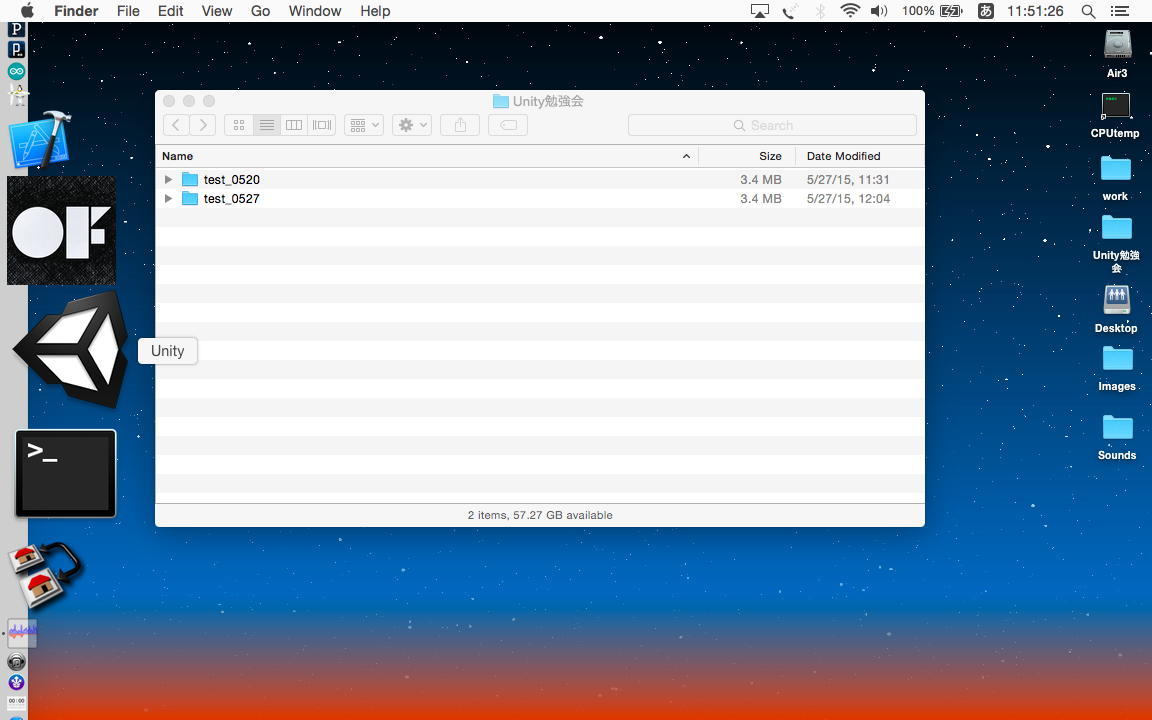1152x720 pixels.
Task: Click the menu bar clock 11:51:26
Action: (1035, 11)
